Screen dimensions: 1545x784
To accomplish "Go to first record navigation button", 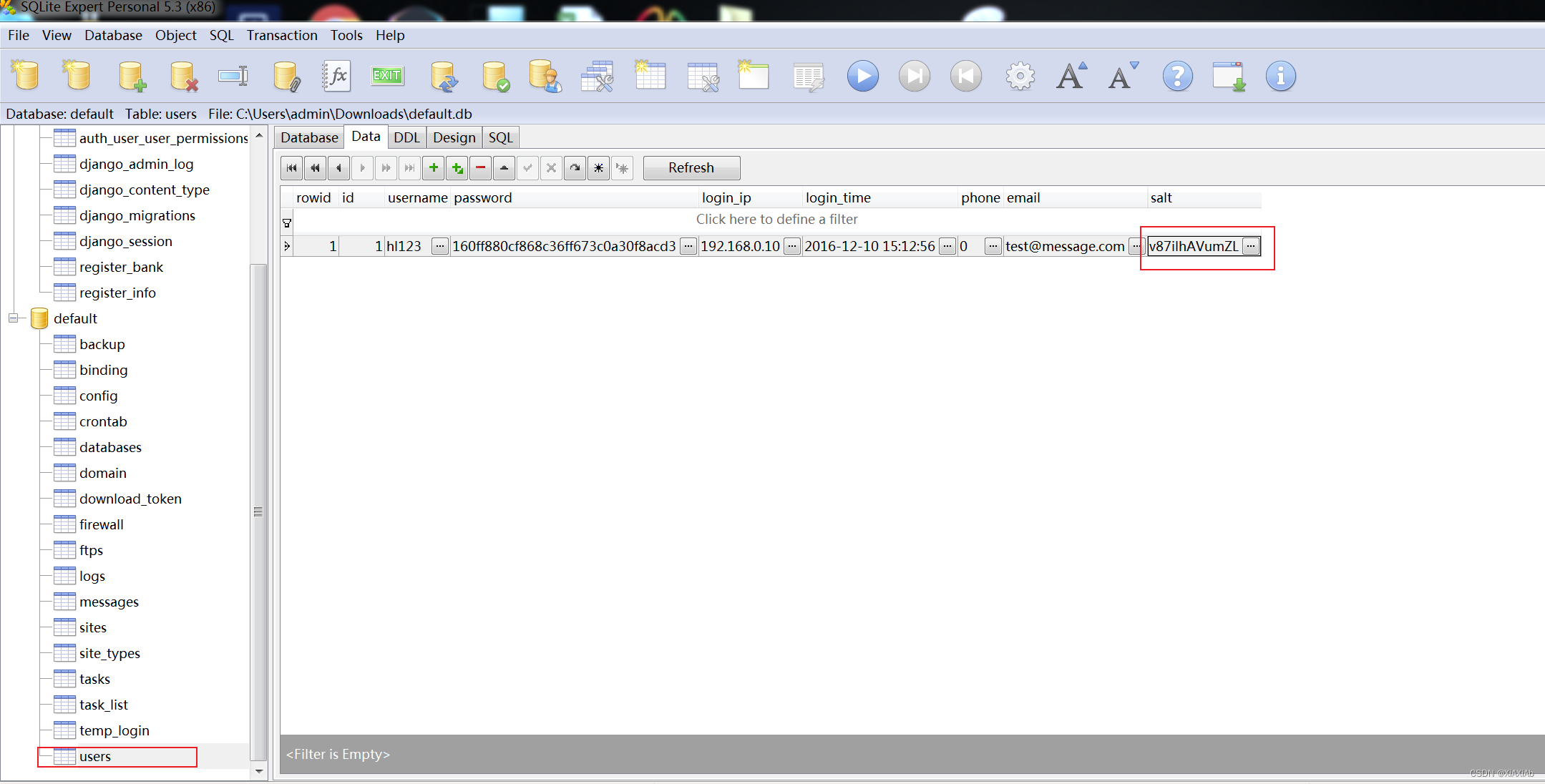I will (x=291, y=168).
